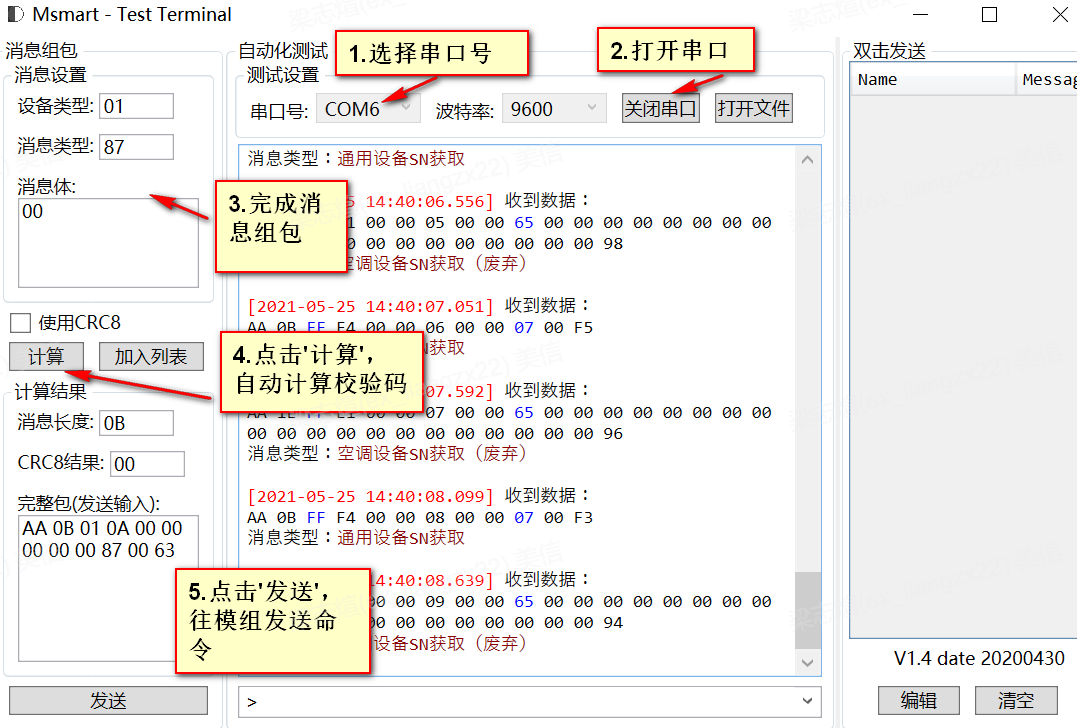Click the 加入列表 button
This screenshot has height=728, width=1078.
click(x=151, y=356)
